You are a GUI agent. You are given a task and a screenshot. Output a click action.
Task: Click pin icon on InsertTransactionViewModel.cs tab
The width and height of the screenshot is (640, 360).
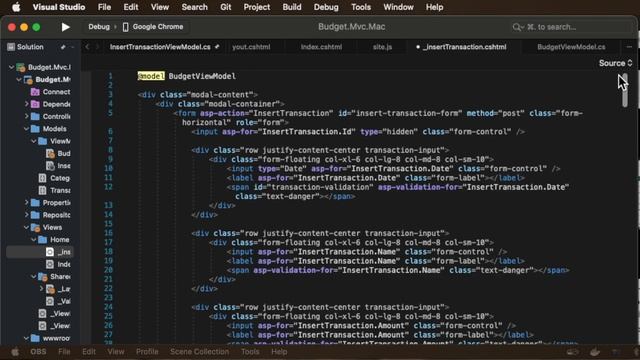(x=217, y=47)
